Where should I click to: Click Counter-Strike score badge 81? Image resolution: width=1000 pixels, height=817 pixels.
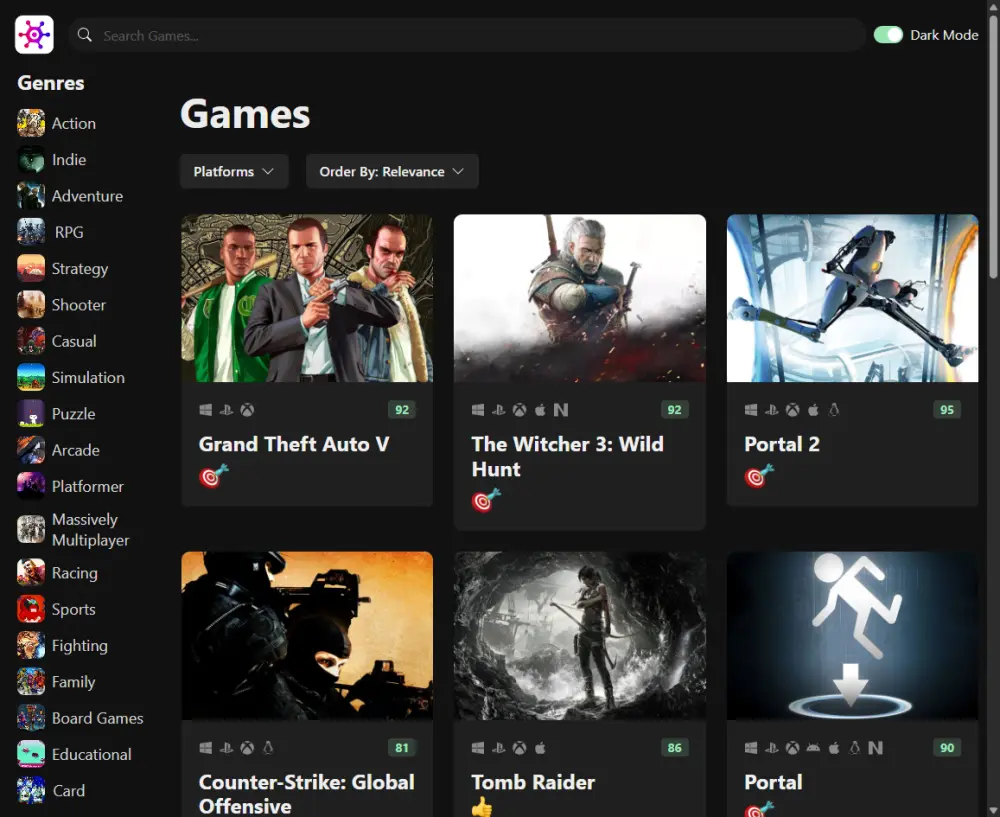402,747
